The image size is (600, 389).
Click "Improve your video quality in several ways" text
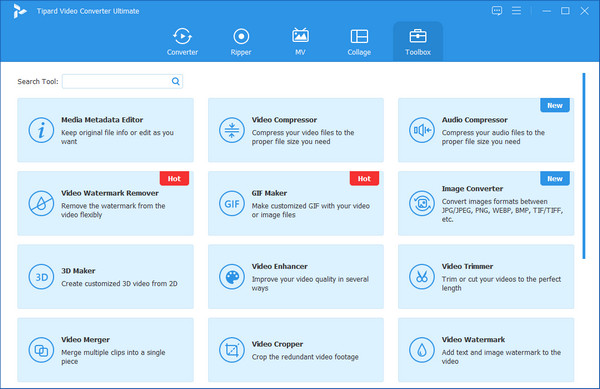pyautogui.click(x=310, y=284)
